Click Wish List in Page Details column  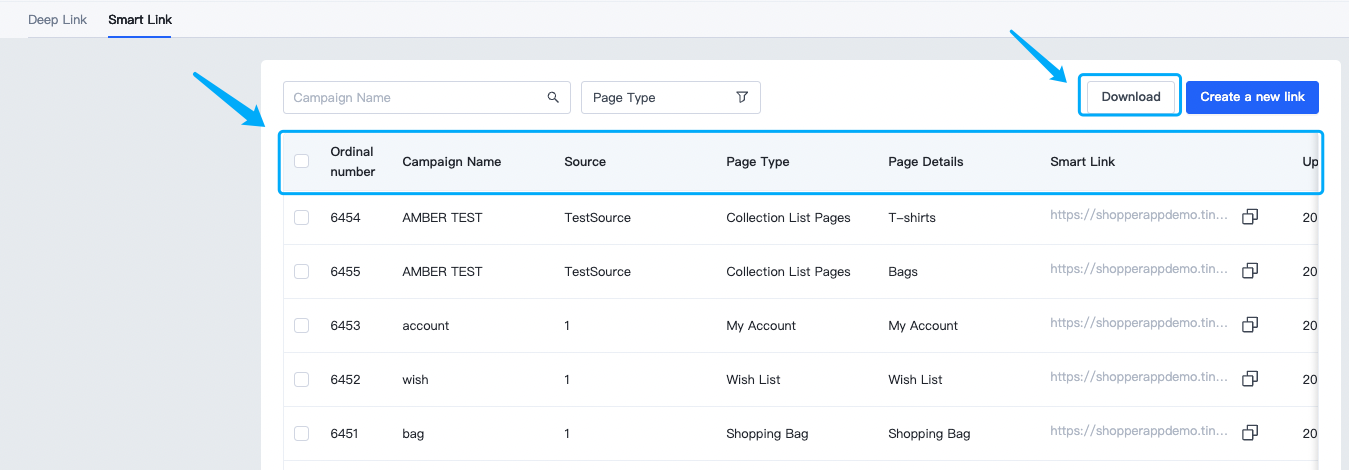(915, 379)
